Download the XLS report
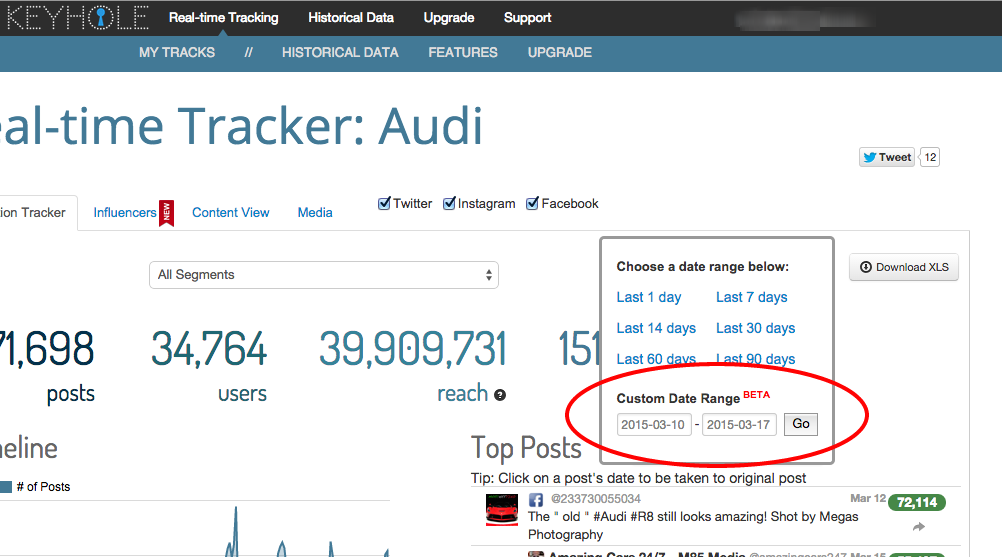1002x557 pixels. [x=904, y=267]
